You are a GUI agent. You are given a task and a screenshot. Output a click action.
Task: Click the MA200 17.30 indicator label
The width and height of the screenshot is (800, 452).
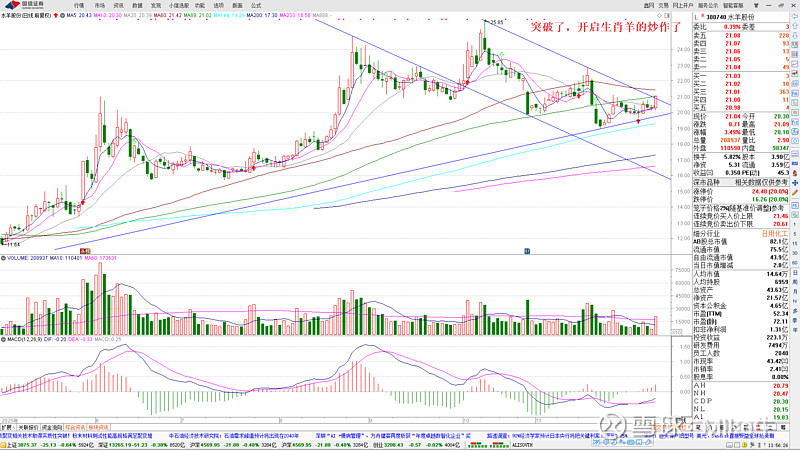(262, 16)
